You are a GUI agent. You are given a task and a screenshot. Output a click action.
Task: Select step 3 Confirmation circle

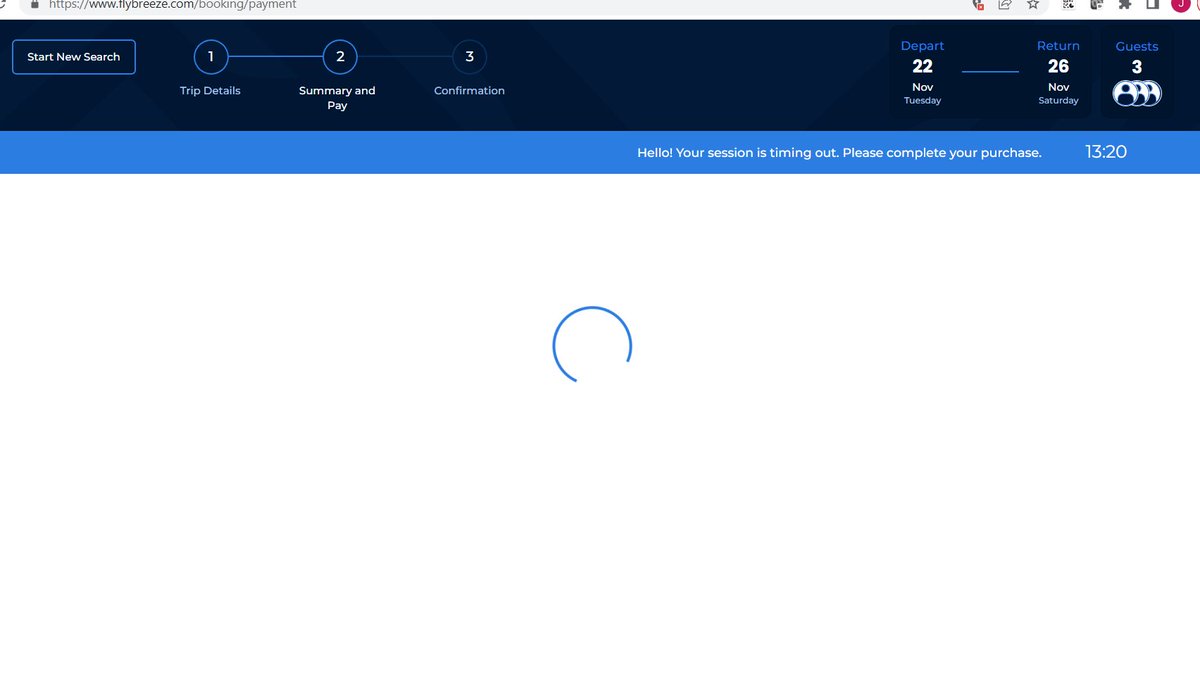tap(470, 57)
